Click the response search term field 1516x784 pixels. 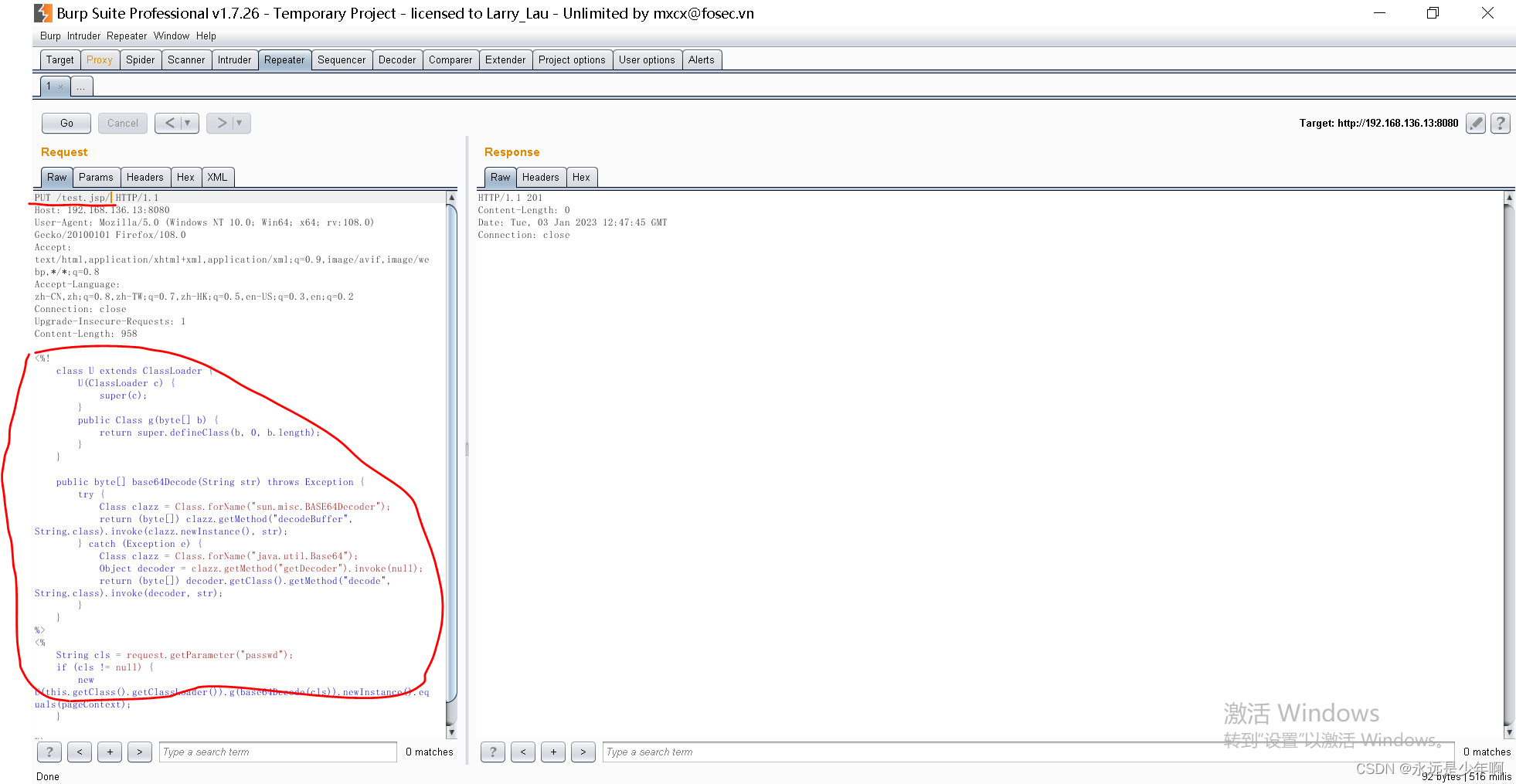(x=1028, y=752)
